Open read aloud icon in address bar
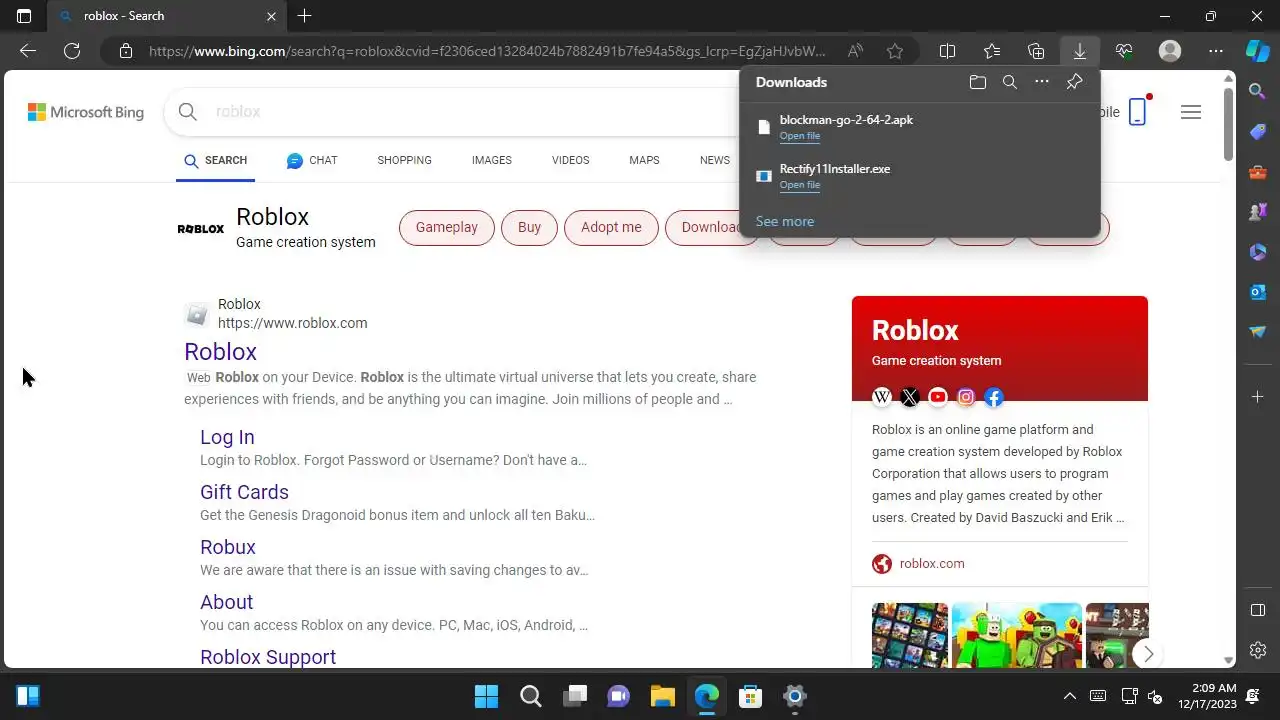The image size is (1280, 720). 855,51
